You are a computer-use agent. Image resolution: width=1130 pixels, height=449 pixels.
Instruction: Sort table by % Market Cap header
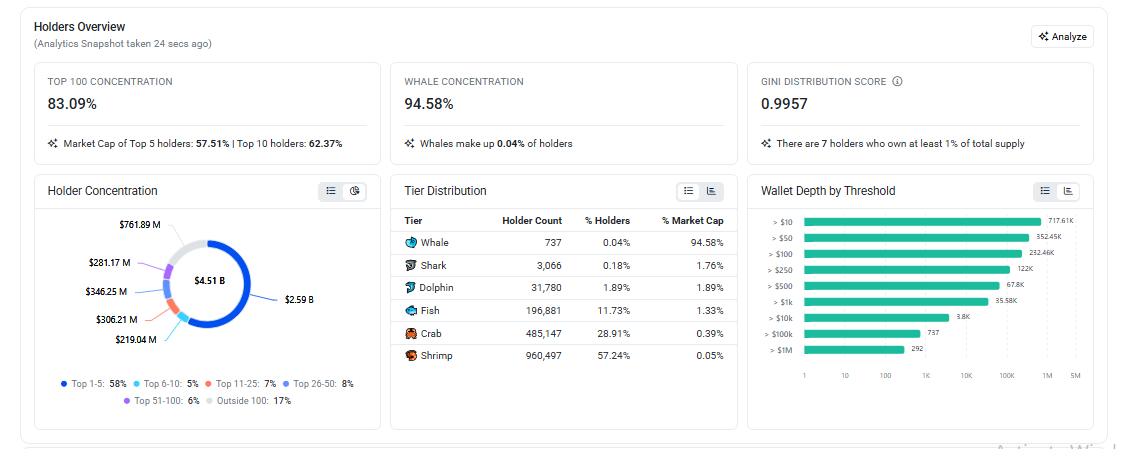pyautogui.click(x=693, y=221)
